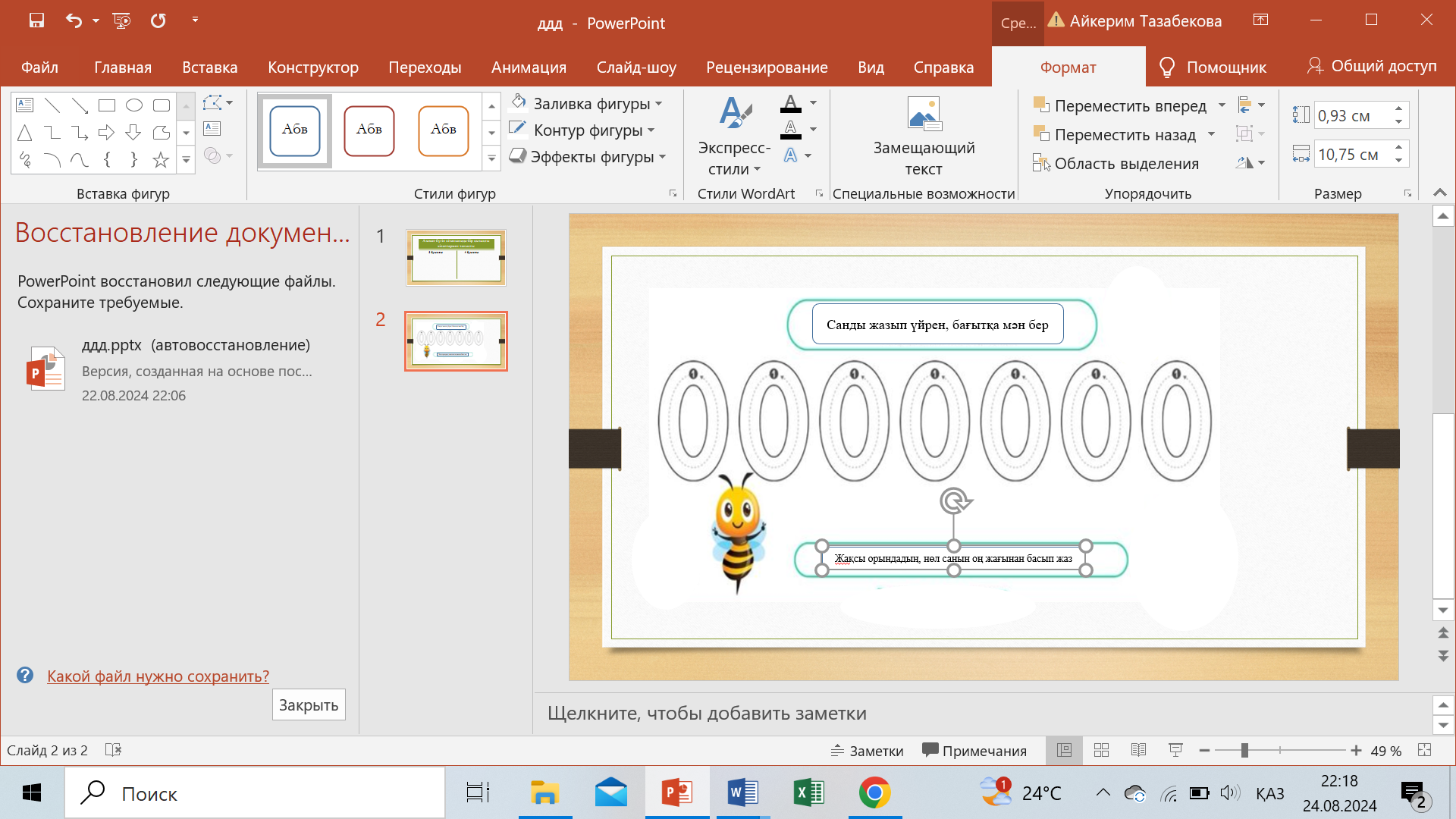1456x819 pixels.
Task: Click the zoom slider handle
Action: click(x=1244, y=750)
